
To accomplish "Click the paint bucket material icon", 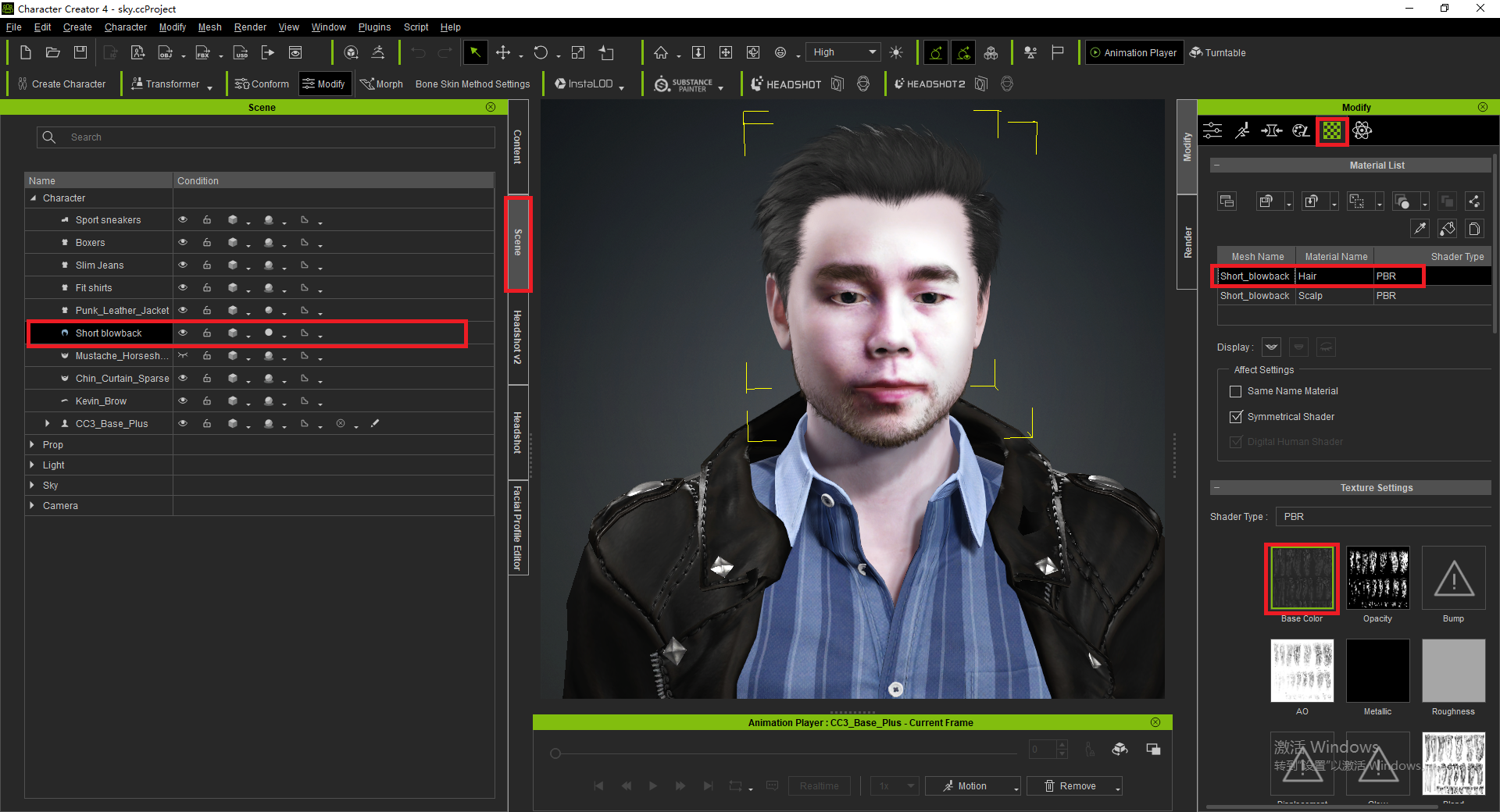I will pos(1447,228).
